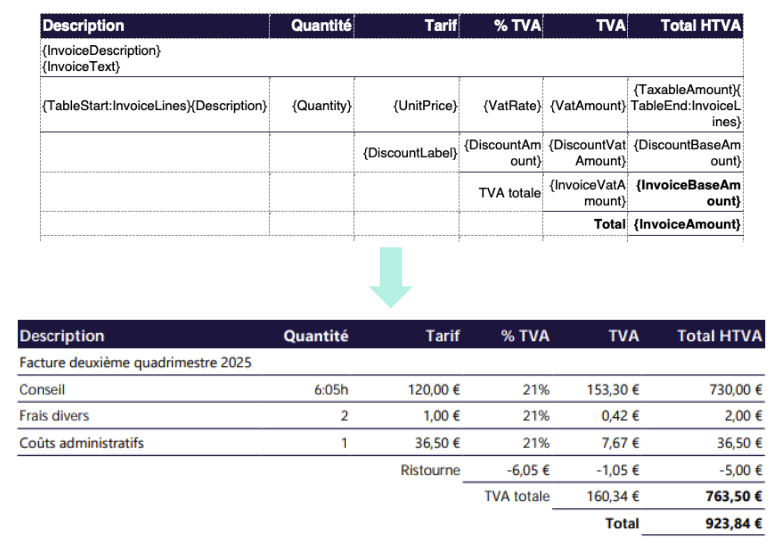Click 'Facture deuxième quadrimestre 2025' text

(x=135, y=363)
